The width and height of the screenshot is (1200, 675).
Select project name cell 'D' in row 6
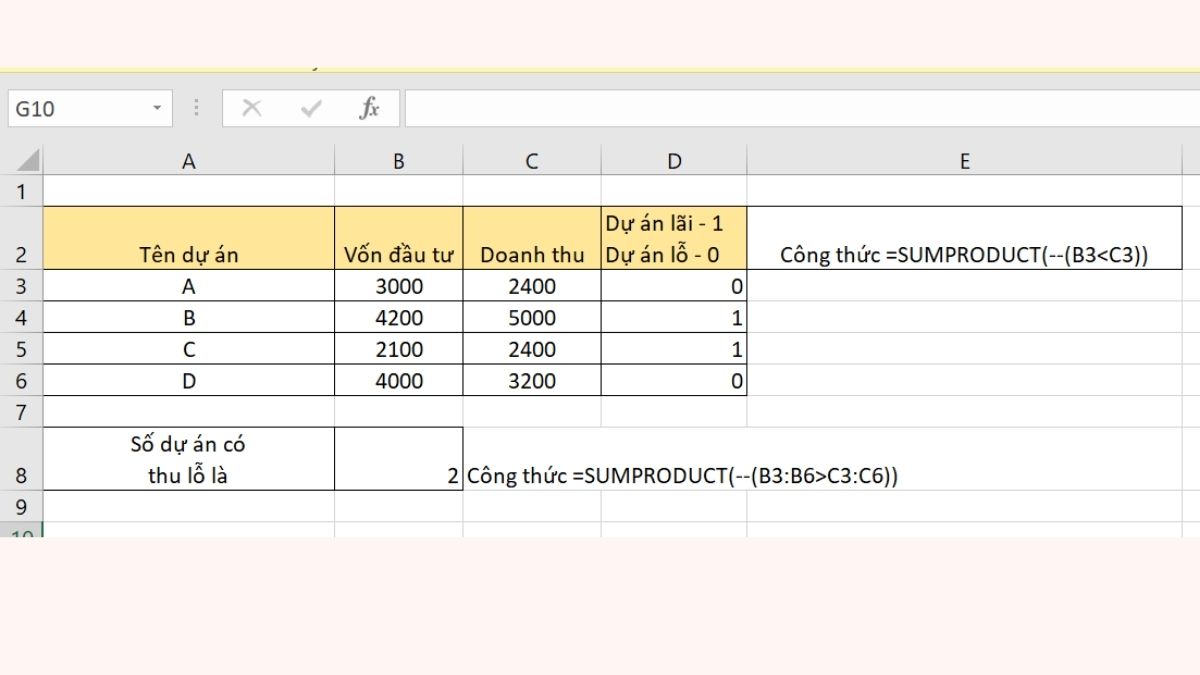[x=189, y=380]
